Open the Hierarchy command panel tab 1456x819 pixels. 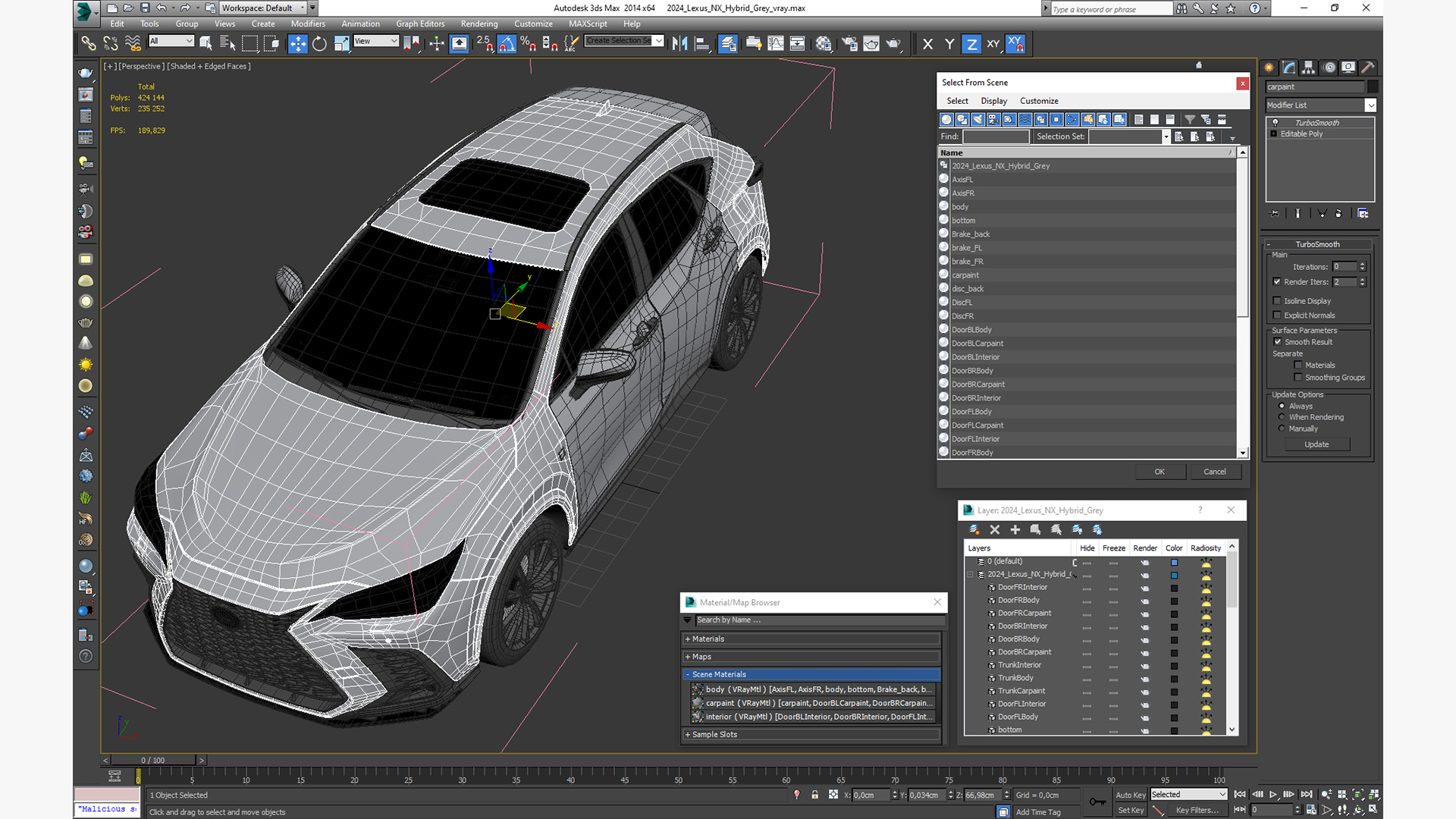(x=1309, y=67)
